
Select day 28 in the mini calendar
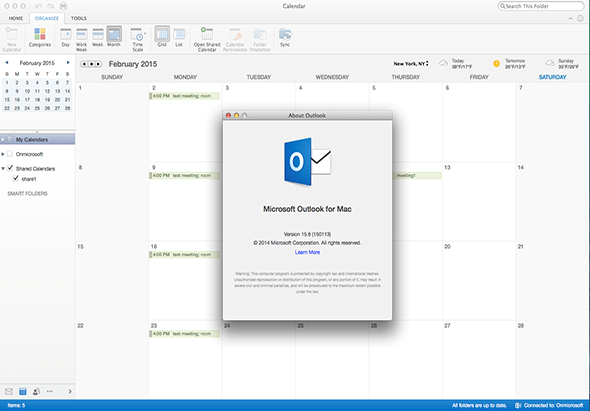click(x=67, y=108)
